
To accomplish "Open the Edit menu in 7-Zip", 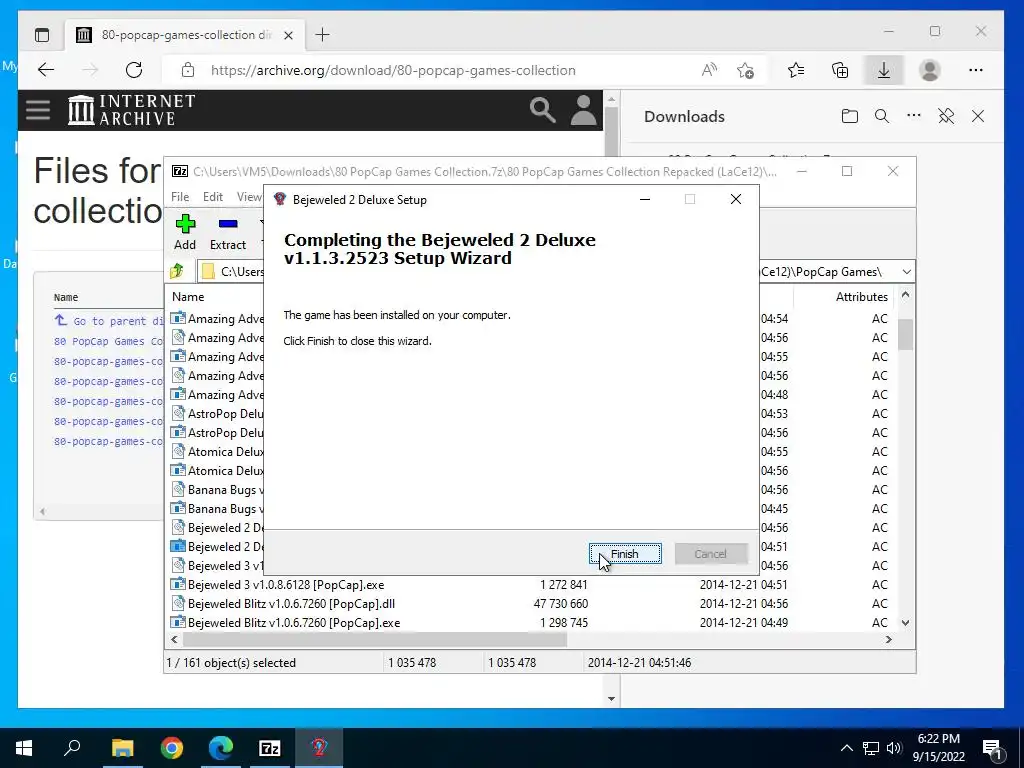I will coord(213,197).
